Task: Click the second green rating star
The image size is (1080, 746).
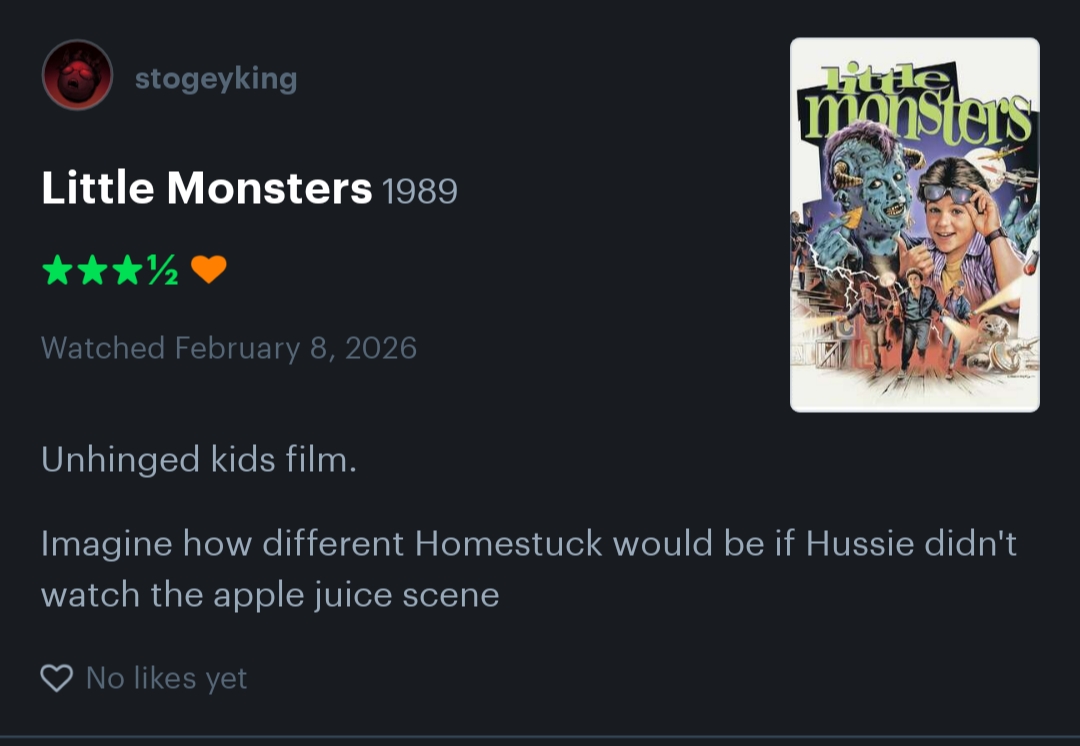Action: (92, 269)
